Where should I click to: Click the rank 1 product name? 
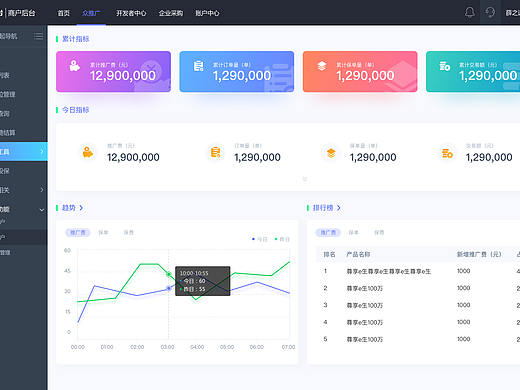[389, 271]
